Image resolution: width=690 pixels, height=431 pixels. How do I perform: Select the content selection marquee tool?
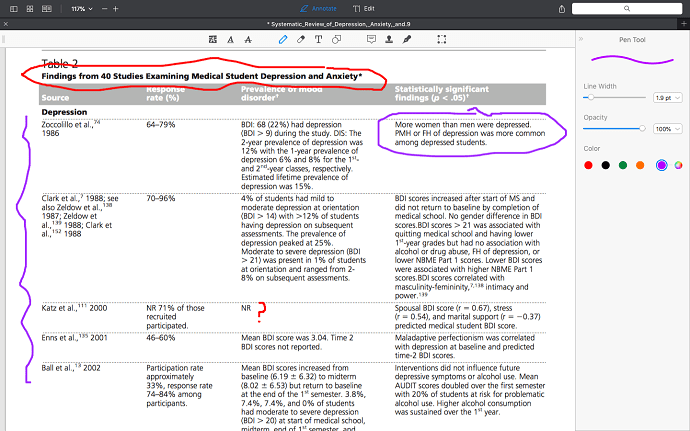click(x=442, y=40)
